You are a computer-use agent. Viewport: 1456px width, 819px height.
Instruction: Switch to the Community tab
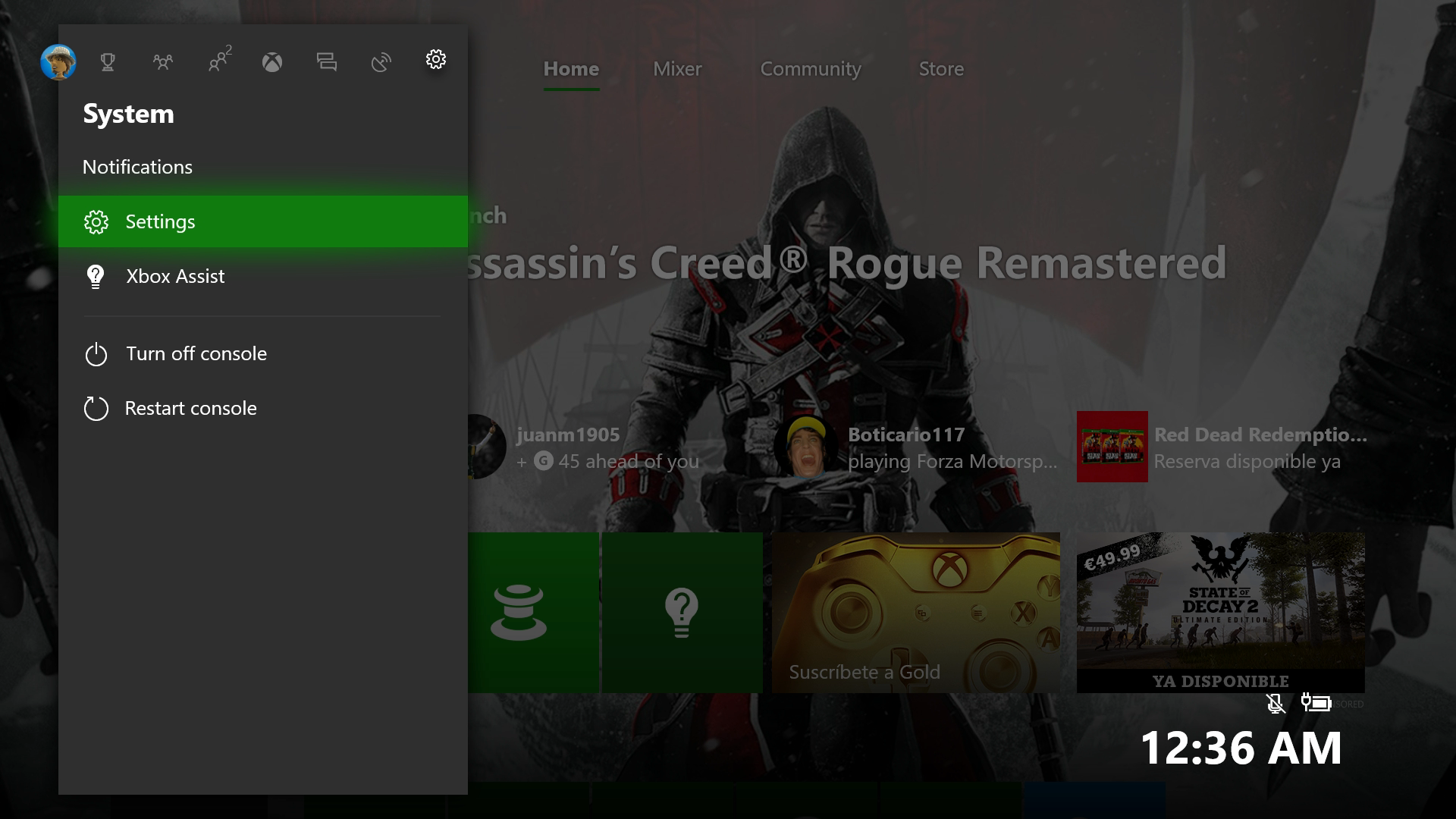point(810,69)
